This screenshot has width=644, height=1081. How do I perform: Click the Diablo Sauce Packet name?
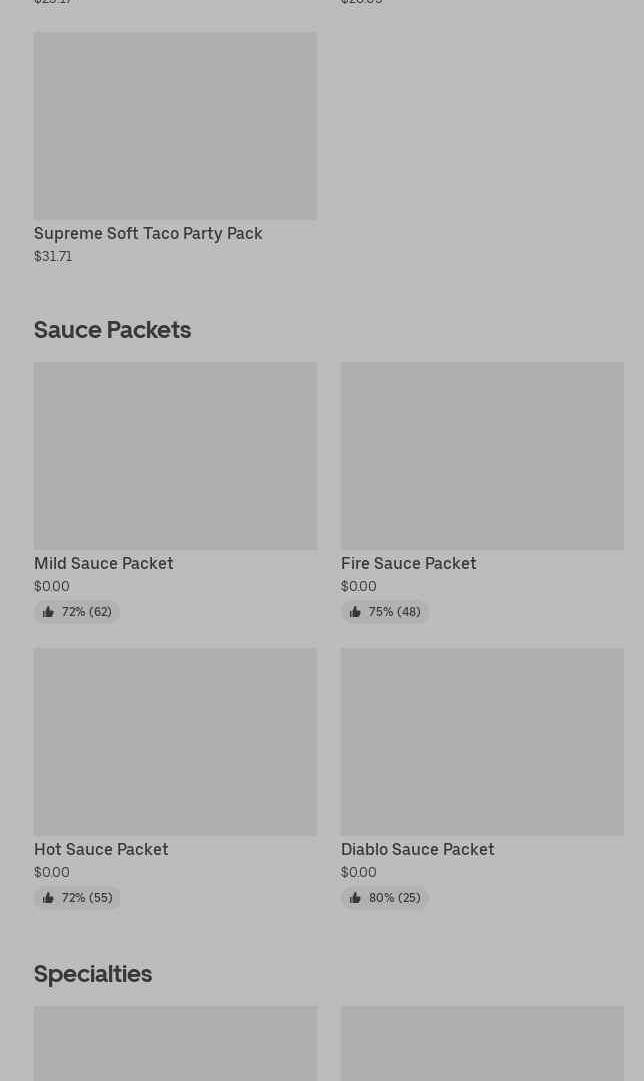[417, 849]
